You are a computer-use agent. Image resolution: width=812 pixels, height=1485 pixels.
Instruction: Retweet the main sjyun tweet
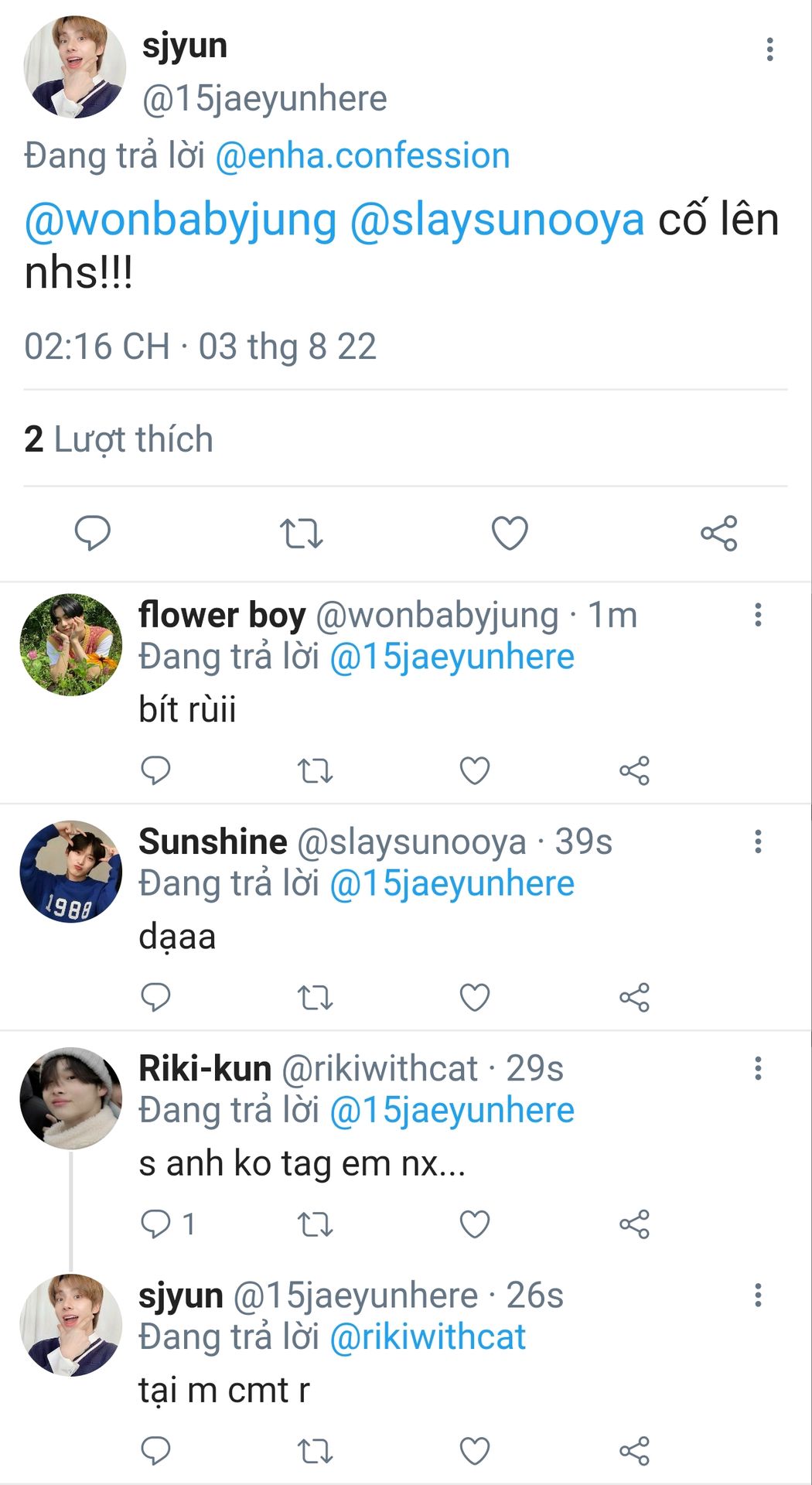tap(301, 533)
